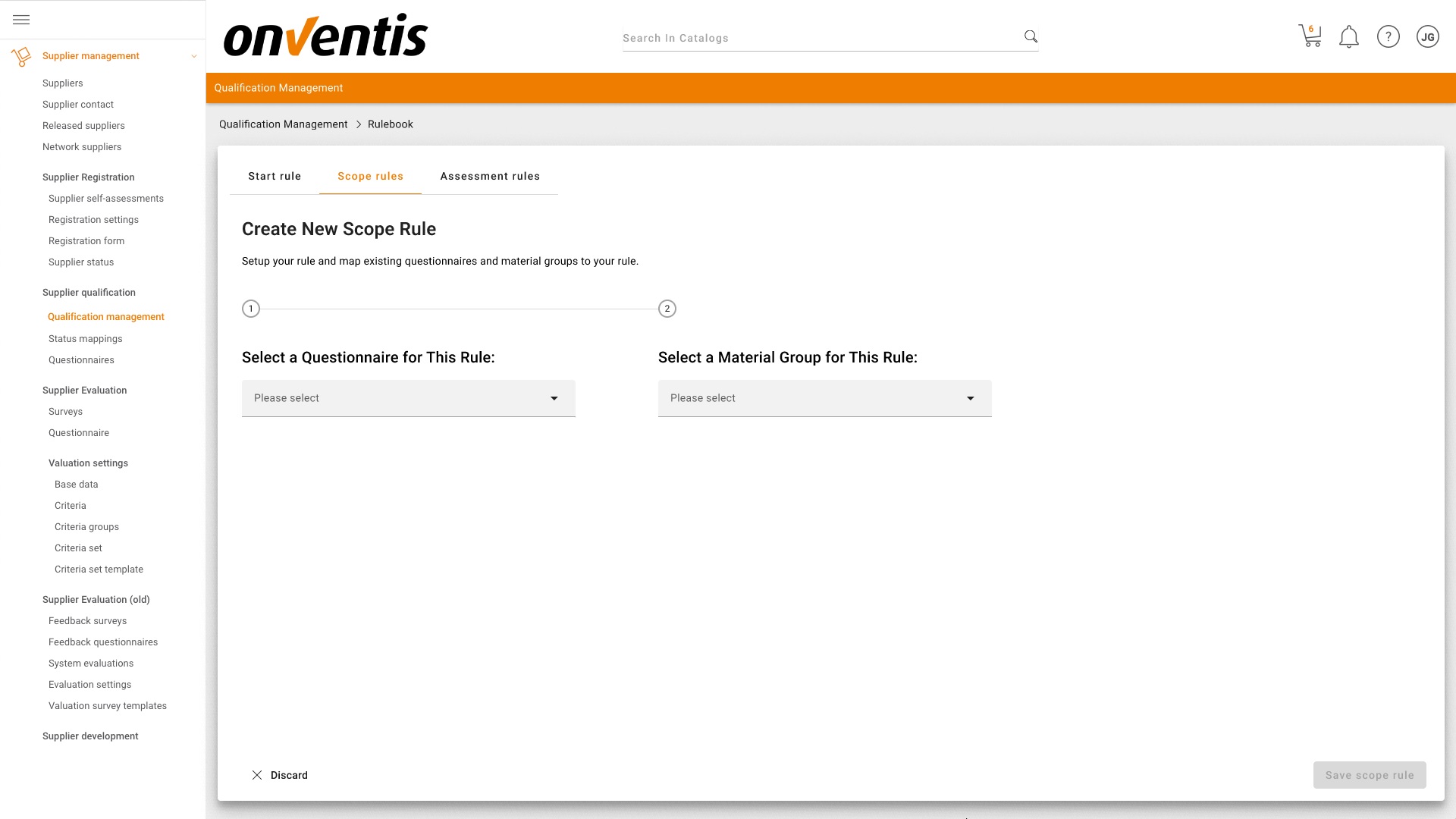The image size is (1456, 819).
Task: Click the Onventis logo
Action: [x=325, y=36]
